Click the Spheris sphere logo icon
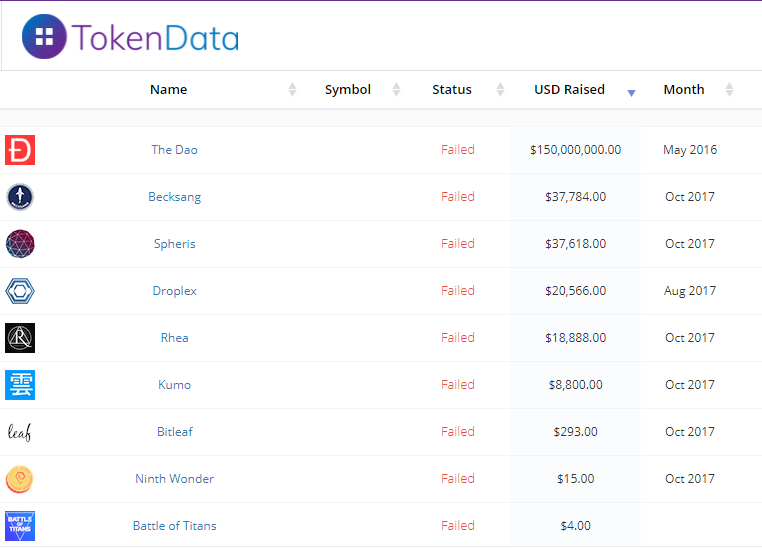The height and width of the screenshot is (548, 762). (x=20, y=244)
